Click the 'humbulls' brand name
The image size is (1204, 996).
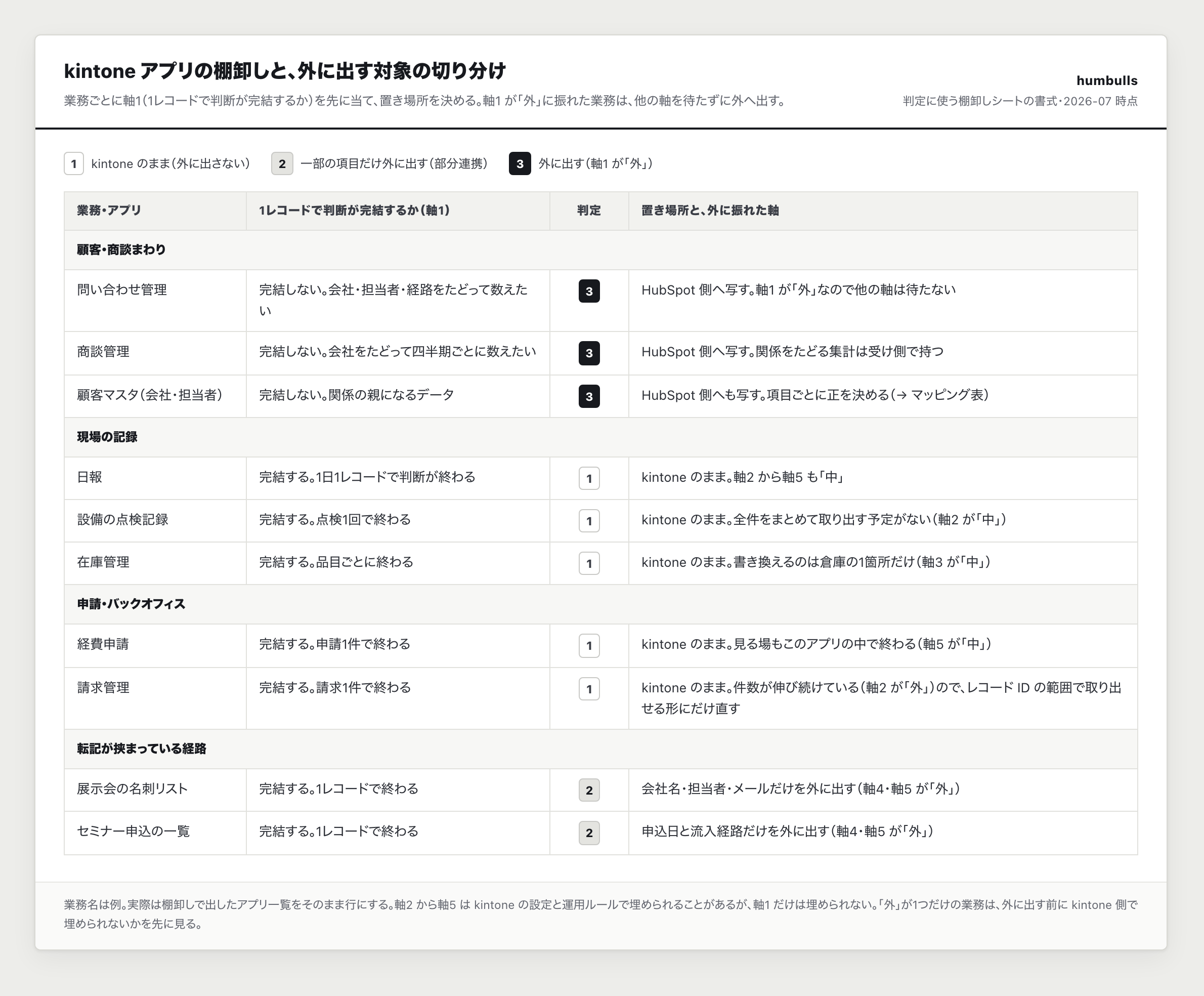(1106, 80)
